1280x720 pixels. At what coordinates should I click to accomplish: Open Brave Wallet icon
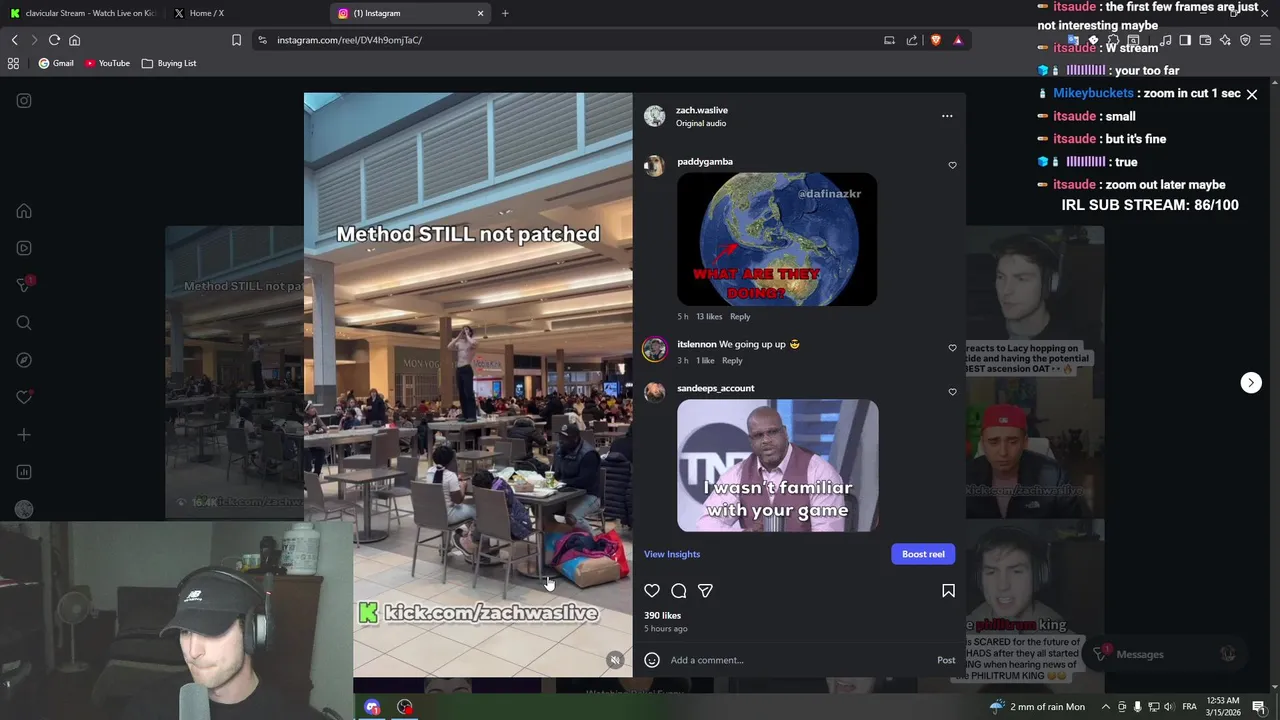click(1205, 40)
